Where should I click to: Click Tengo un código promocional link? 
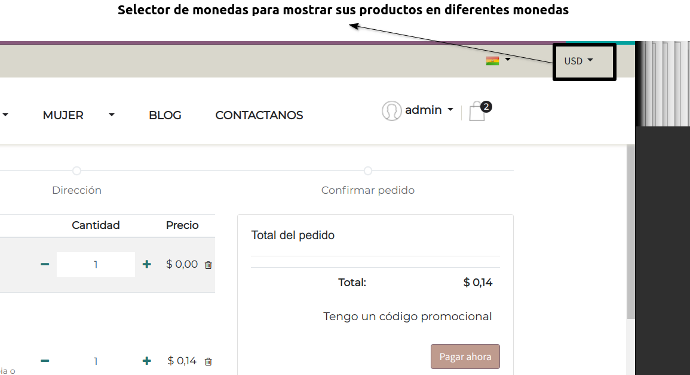(407, 316)
